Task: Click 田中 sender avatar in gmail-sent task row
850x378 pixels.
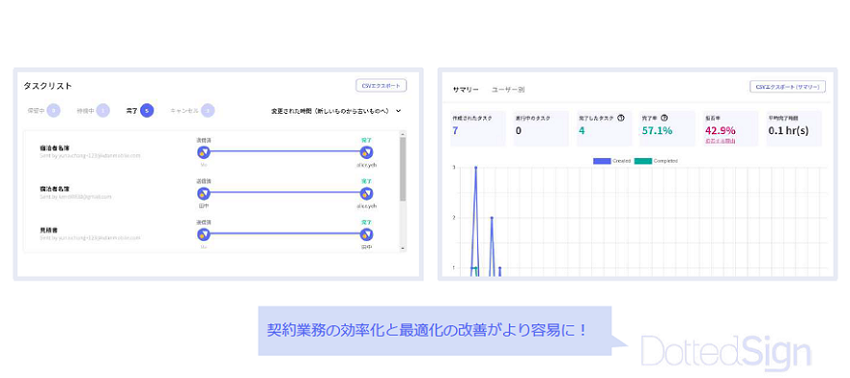Action: click(x=203, y=194)
